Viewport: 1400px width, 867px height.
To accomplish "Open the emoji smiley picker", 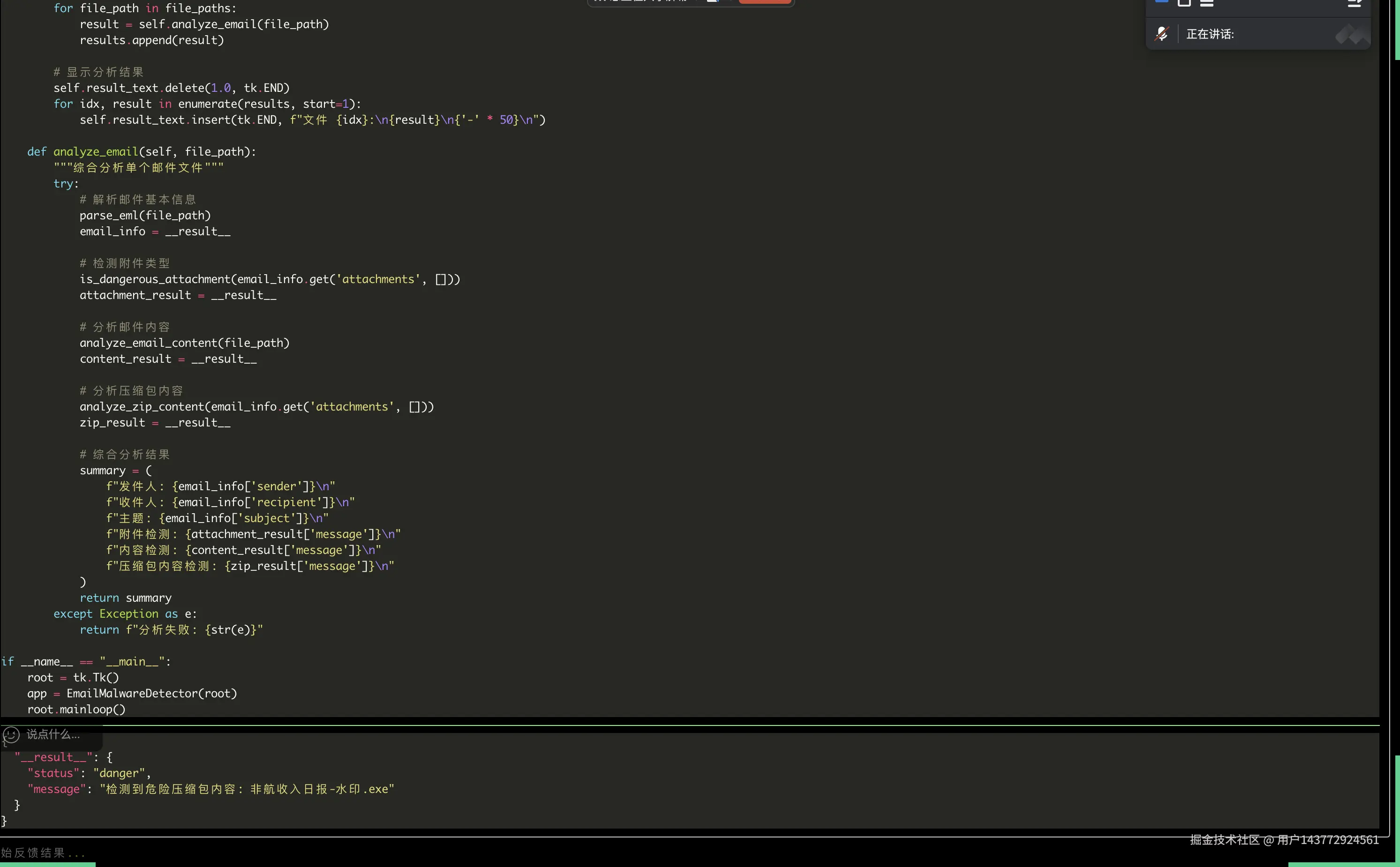I will coord(11,734).
